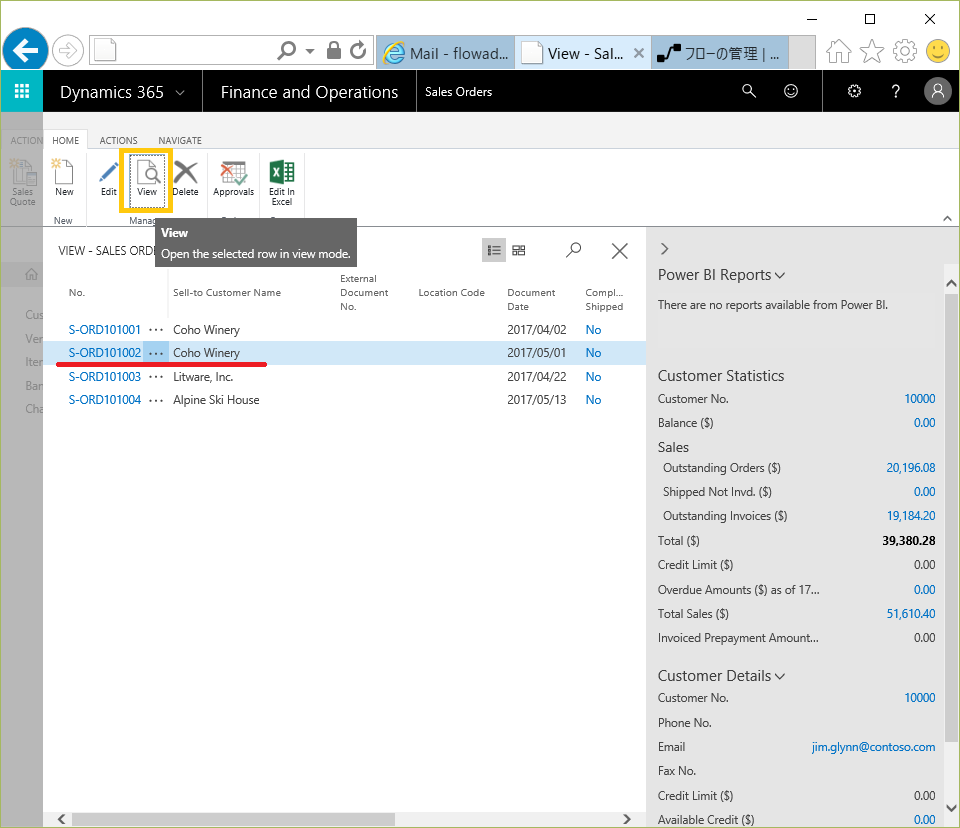Collapse the FactBox pane chevron

pos(665,249)
